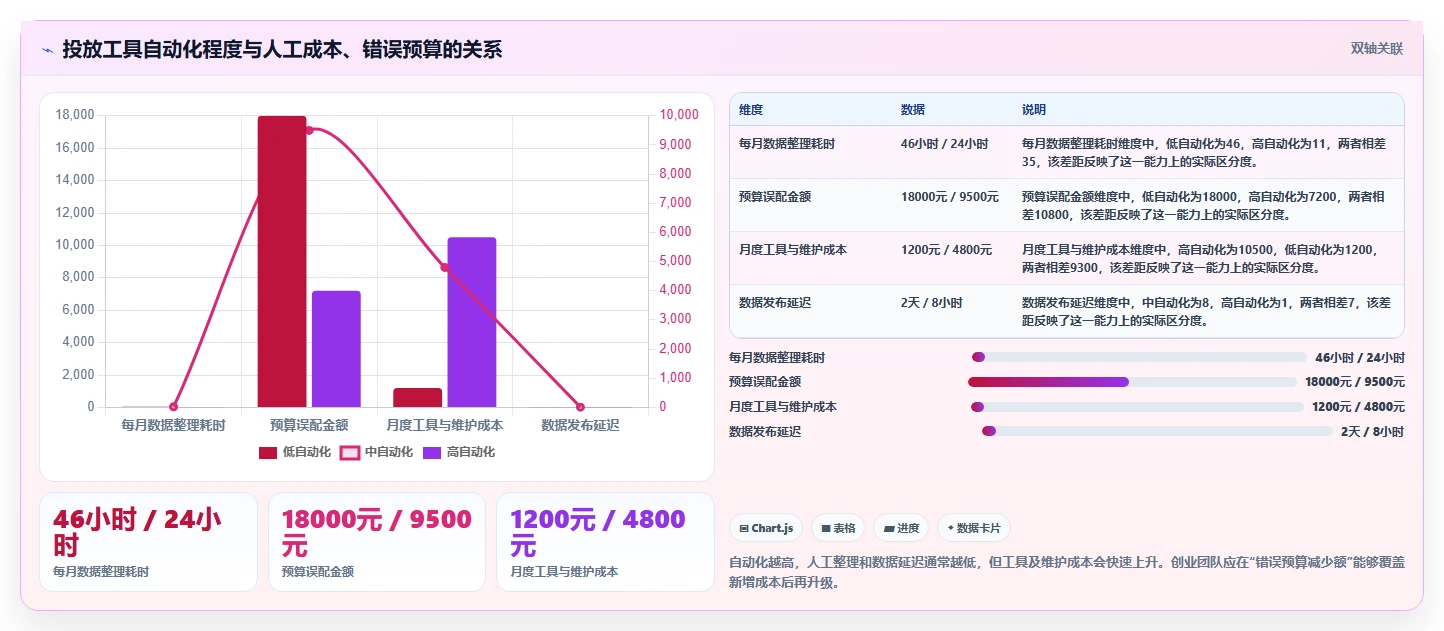The height and width of the screenshot is (631, 1444).
Task: Click the 表格 tag icon
Action: tap(826, 528)
